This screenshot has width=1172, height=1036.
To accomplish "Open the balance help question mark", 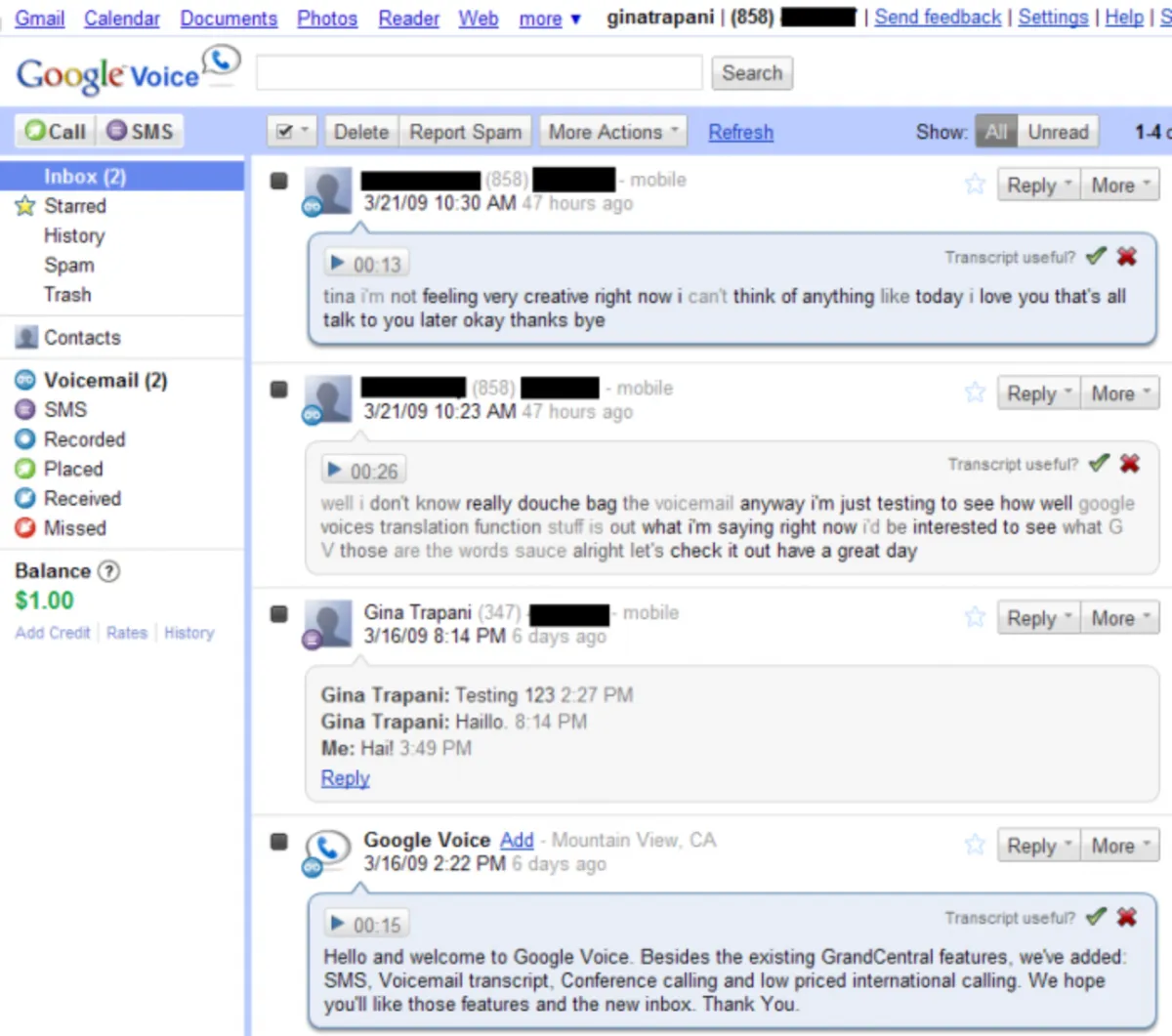I will tap(109, 571).
